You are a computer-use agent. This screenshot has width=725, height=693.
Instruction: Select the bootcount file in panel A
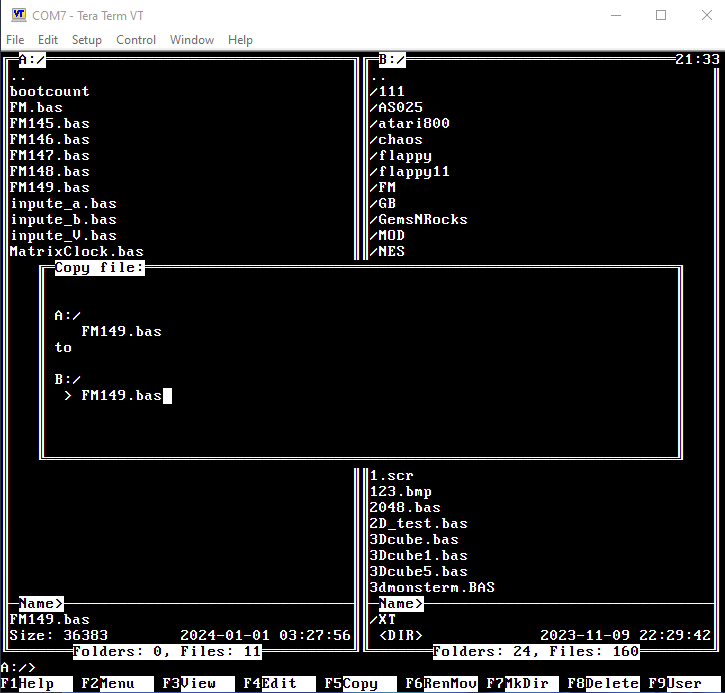pyautogui.click(x=49, y=92)
